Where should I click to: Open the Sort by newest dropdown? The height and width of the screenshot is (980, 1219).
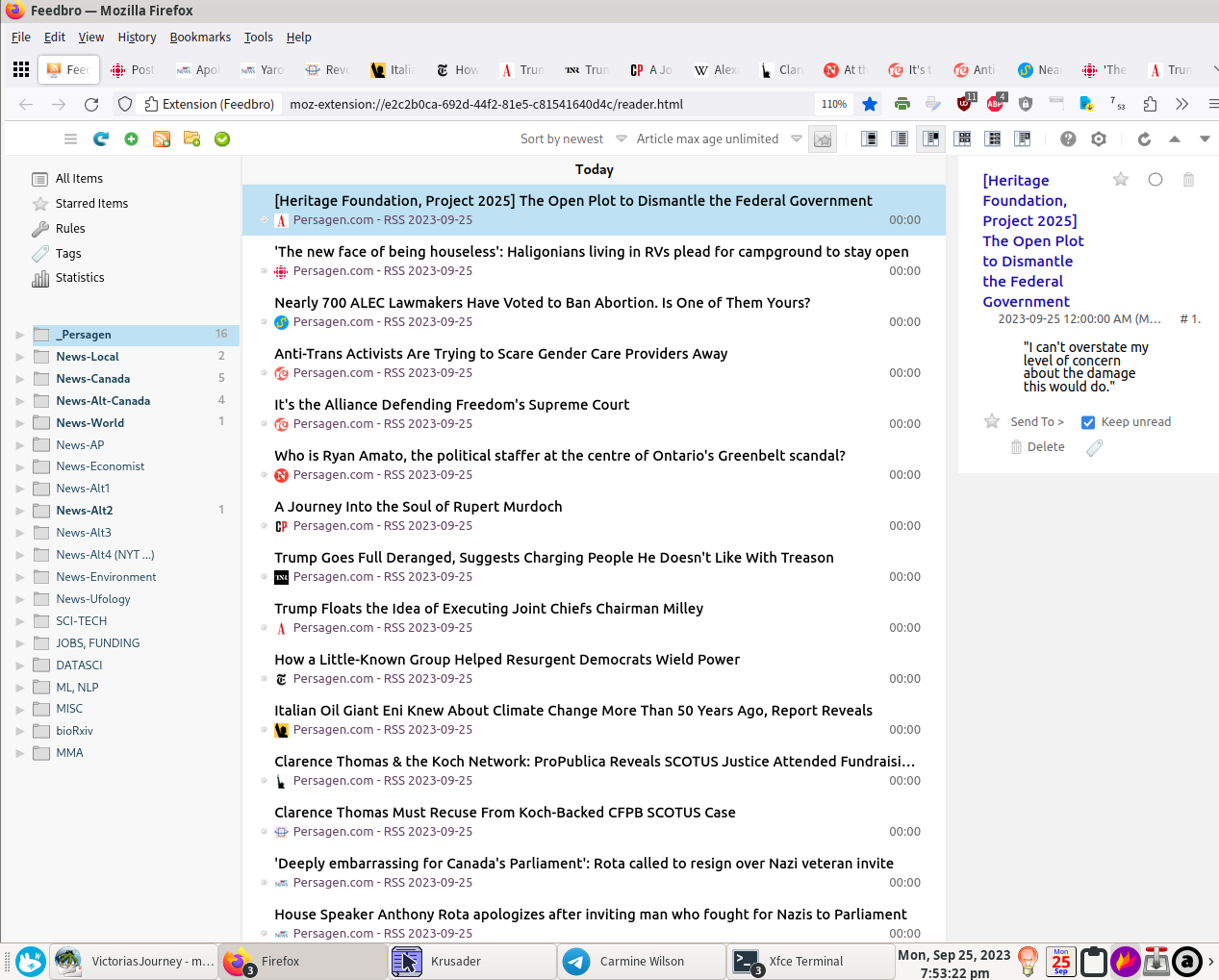pyautogui.click(x=572, y=139)
